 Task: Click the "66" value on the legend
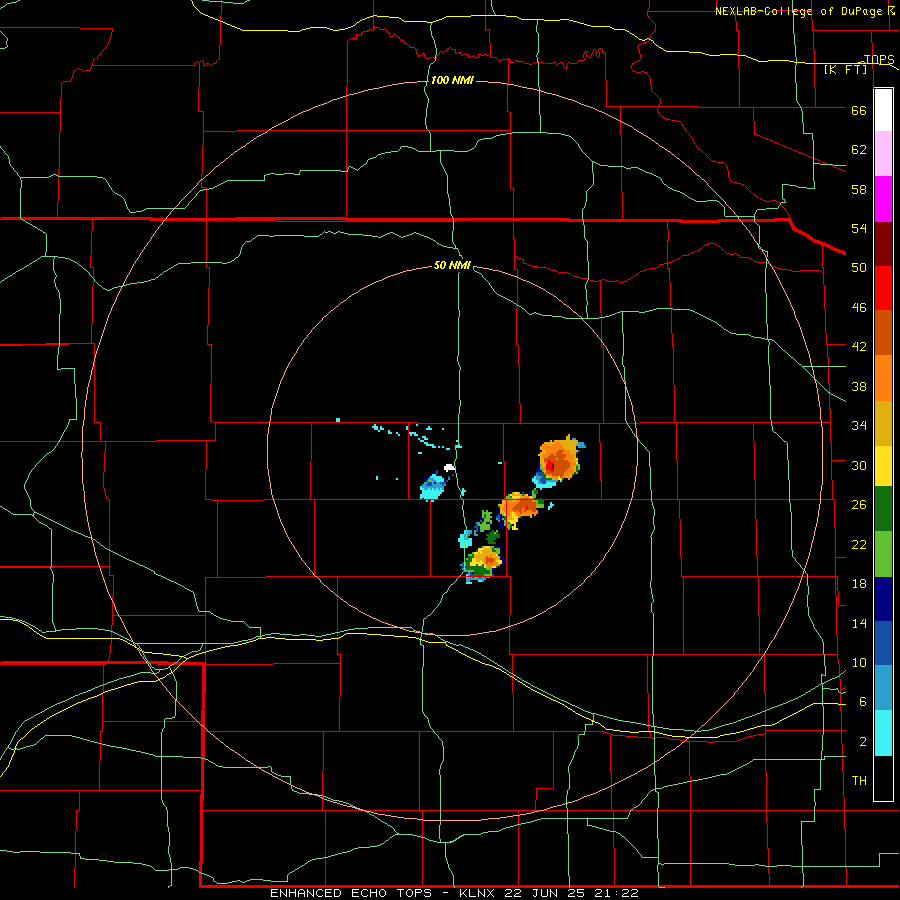(859, 111)
